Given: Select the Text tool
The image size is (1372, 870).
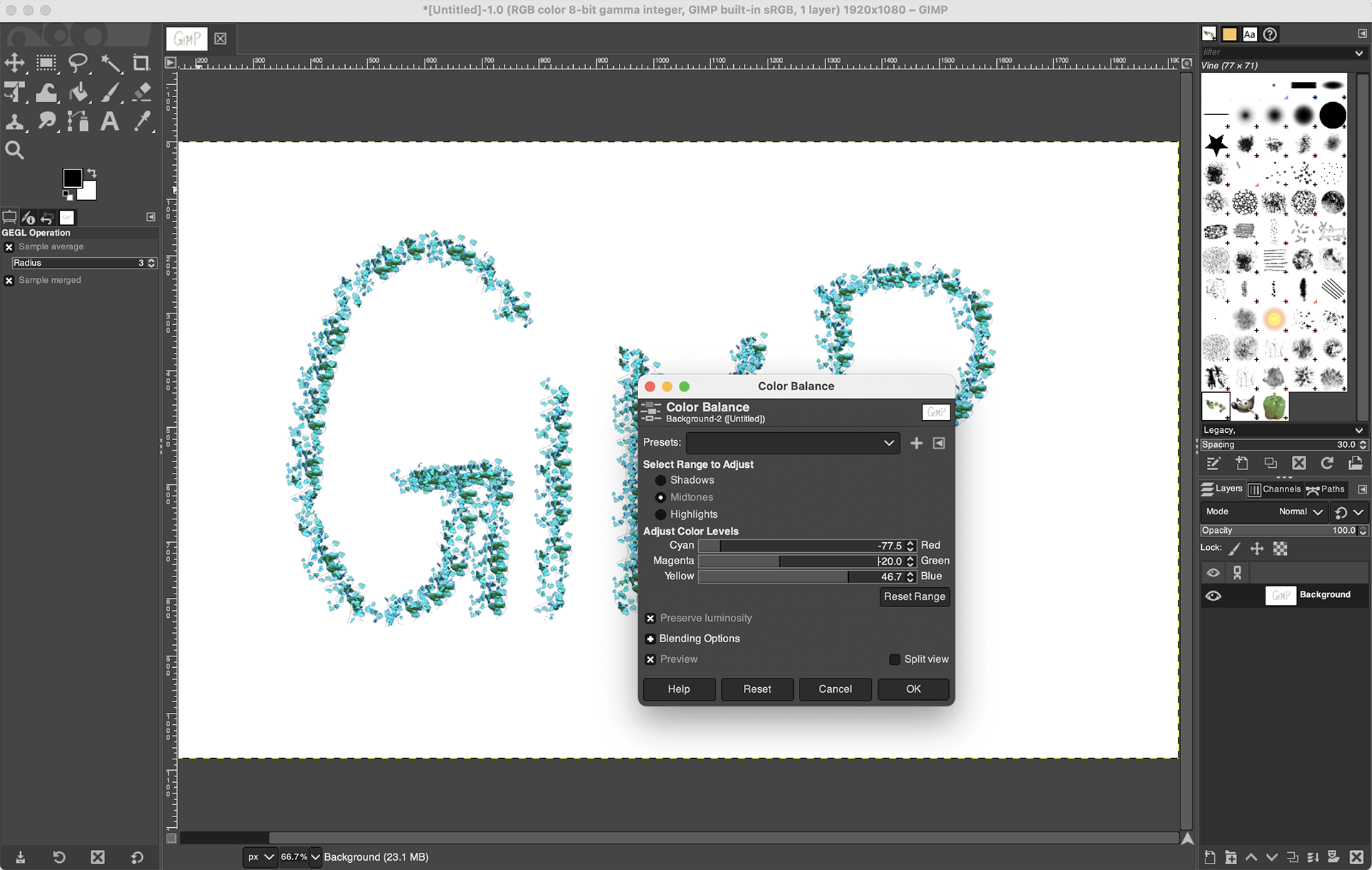Looking at the screenshot, I should coord(109,121).
